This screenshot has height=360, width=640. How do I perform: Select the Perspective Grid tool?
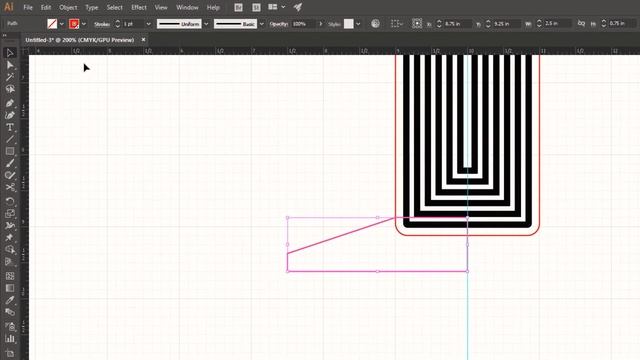pos(10,262)
